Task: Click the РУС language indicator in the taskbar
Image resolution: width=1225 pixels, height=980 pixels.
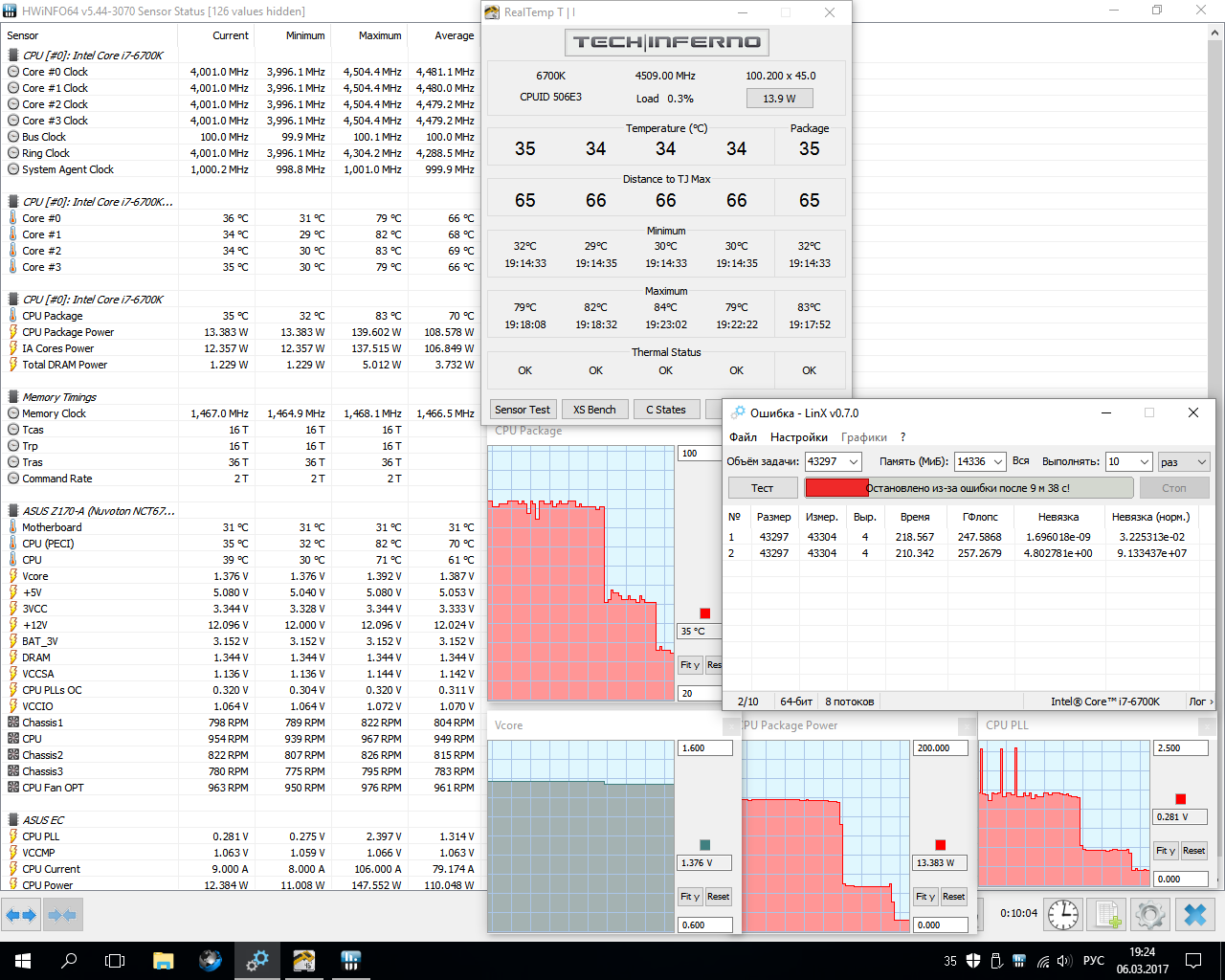Action: point(1094,961)
